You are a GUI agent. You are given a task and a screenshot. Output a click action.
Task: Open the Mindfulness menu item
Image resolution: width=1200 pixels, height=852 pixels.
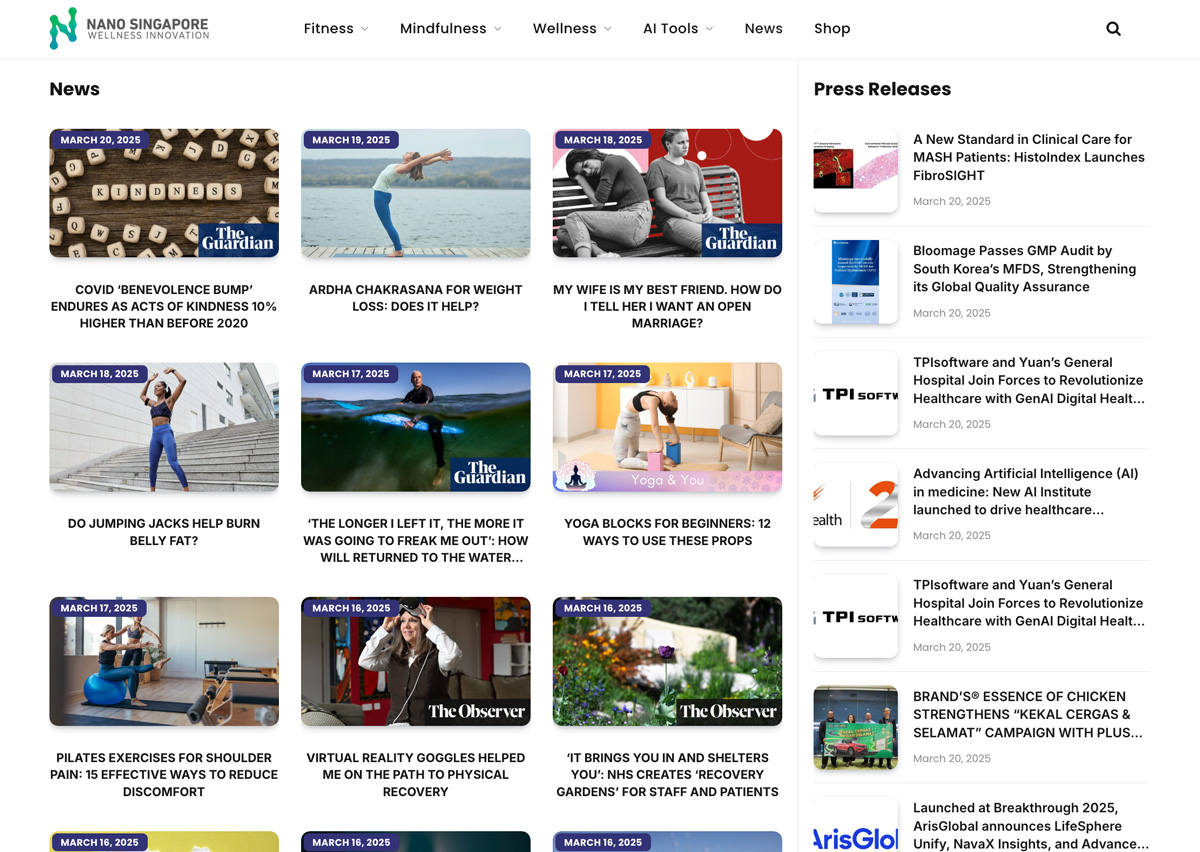point(443,29)
